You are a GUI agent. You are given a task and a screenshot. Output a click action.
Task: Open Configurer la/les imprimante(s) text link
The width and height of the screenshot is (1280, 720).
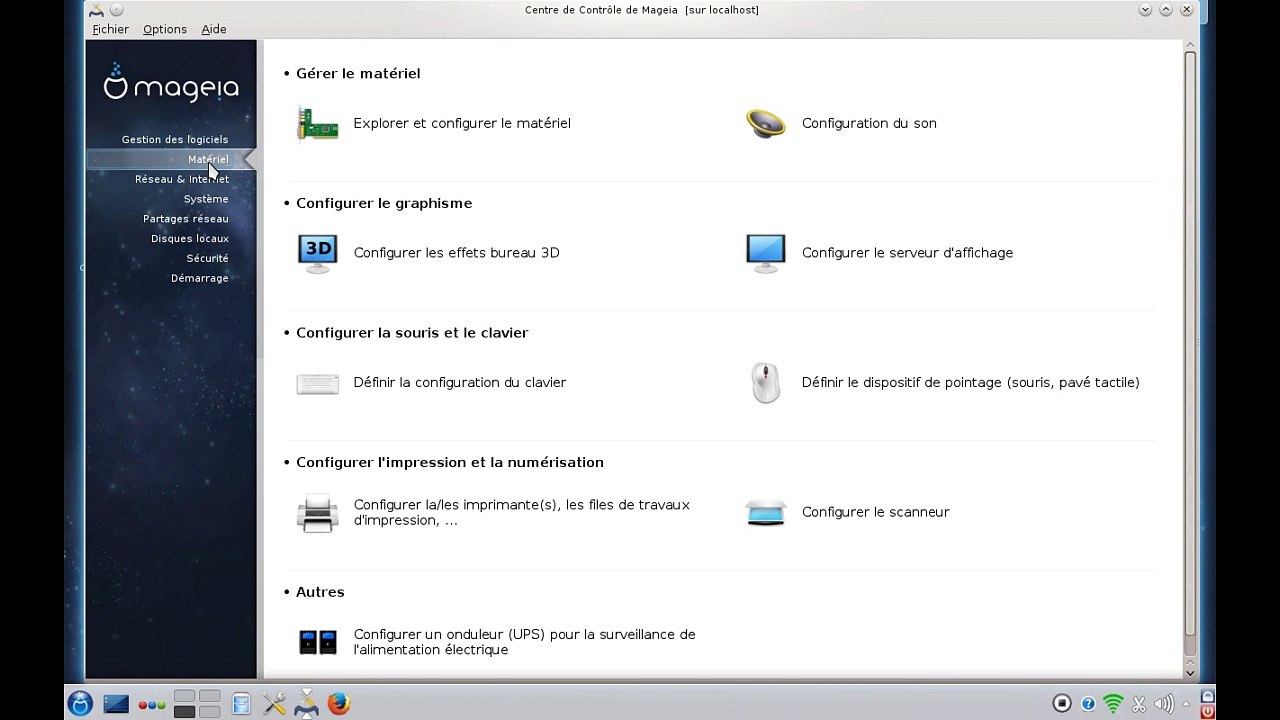(522, 513)
